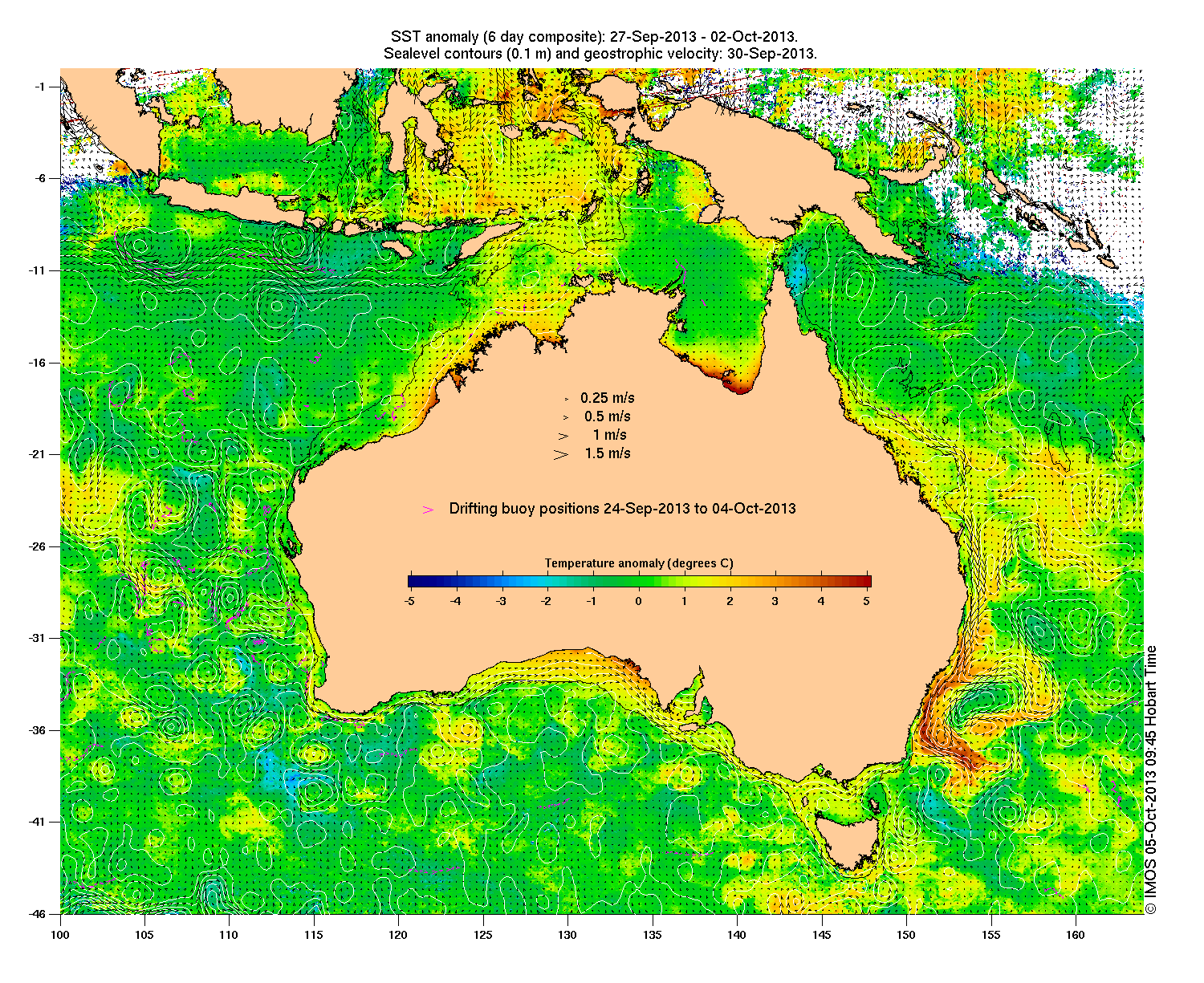This screenshot has width=1204, height=983.
Task: Click longitude axis label '130'
Action: (567, 935)
